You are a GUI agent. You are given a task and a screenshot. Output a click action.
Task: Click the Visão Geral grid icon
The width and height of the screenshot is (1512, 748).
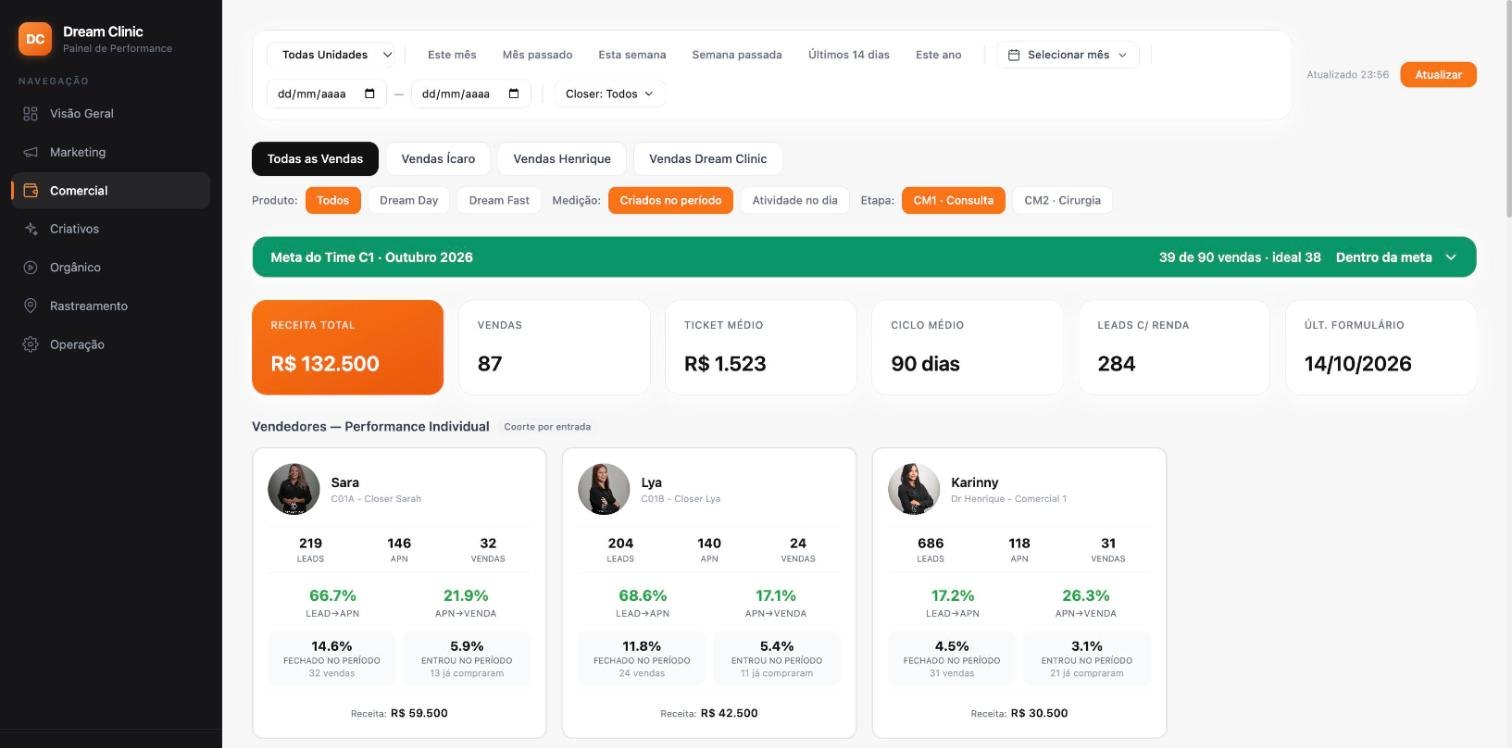pos(30,114)
